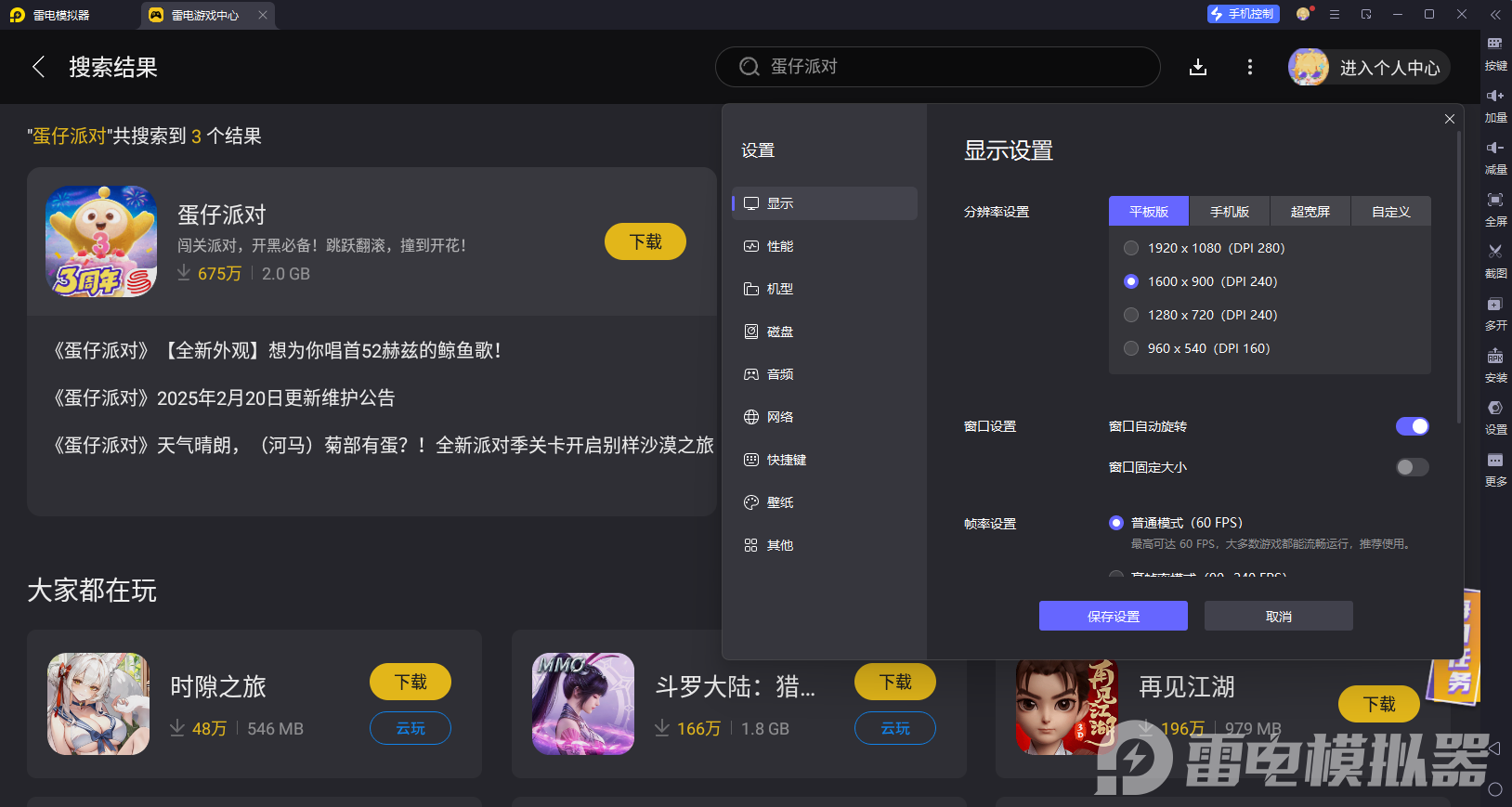Click the 手机控制 button in the title bar
The height and width of the screenshot is (807, 1512).
[1243, 14]
